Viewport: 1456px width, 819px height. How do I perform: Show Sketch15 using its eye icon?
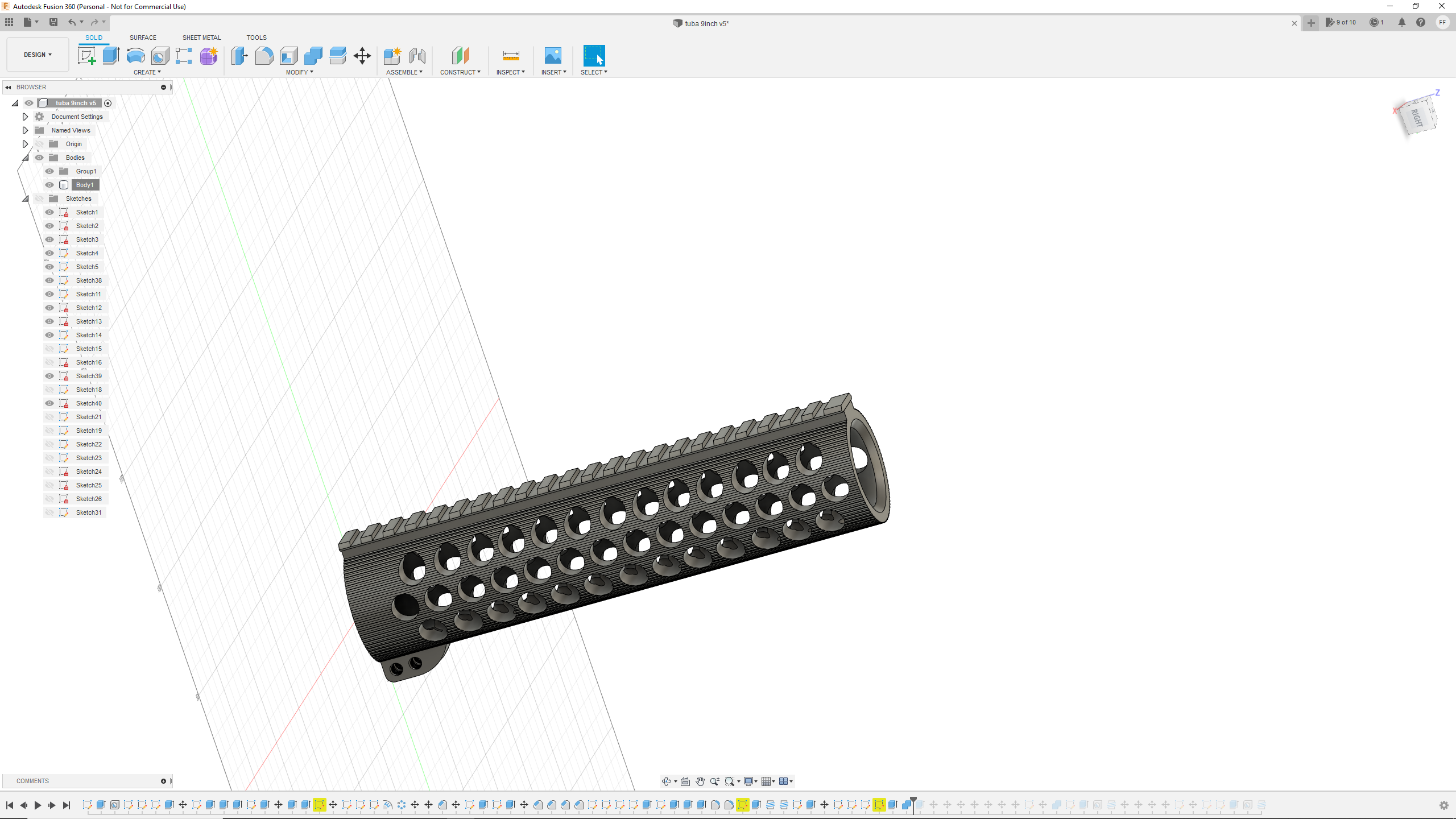pyautogui.click(x=49, y=348)
